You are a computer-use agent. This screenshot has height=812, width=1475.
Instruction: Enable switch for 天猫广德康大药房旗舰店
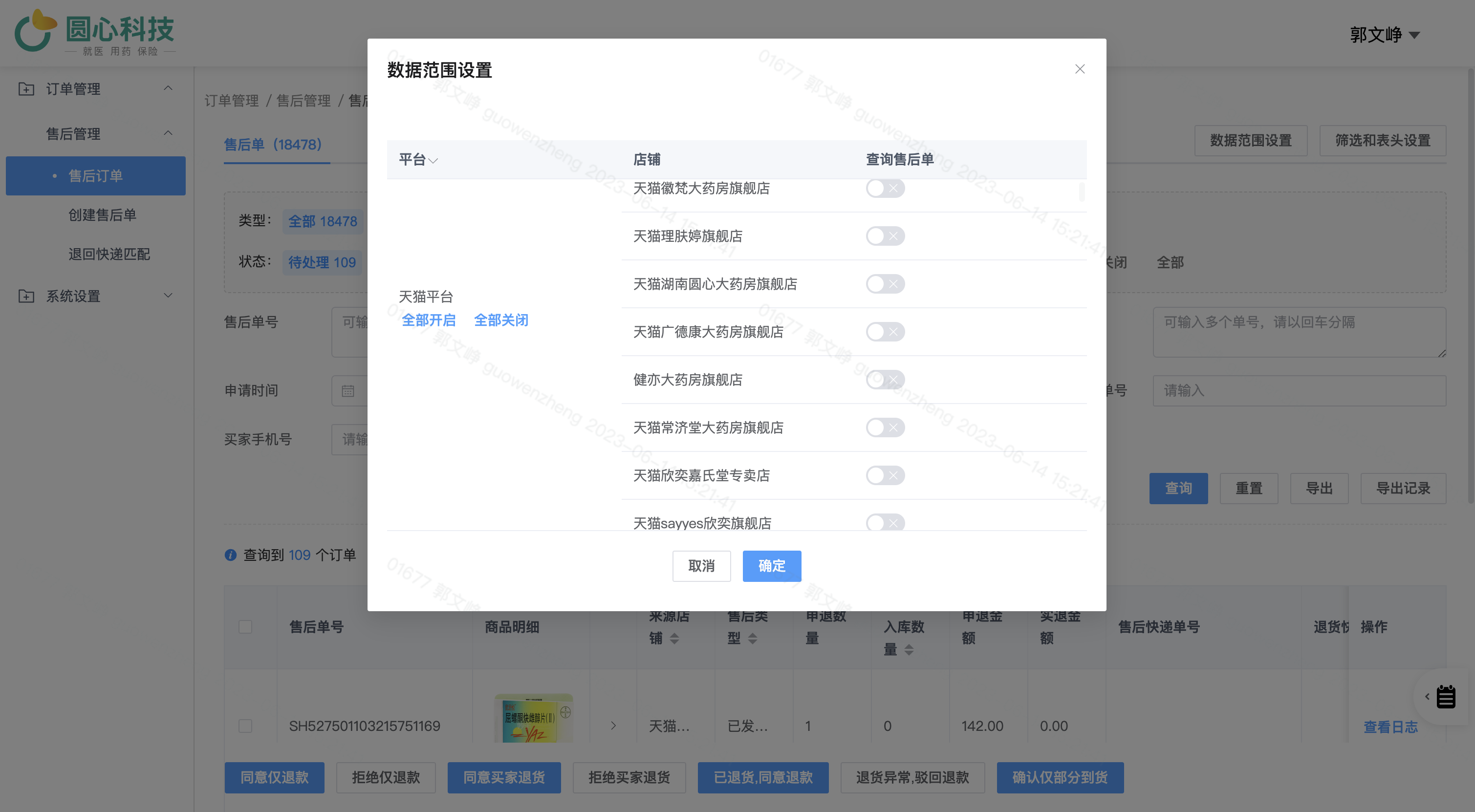[885, 332]
